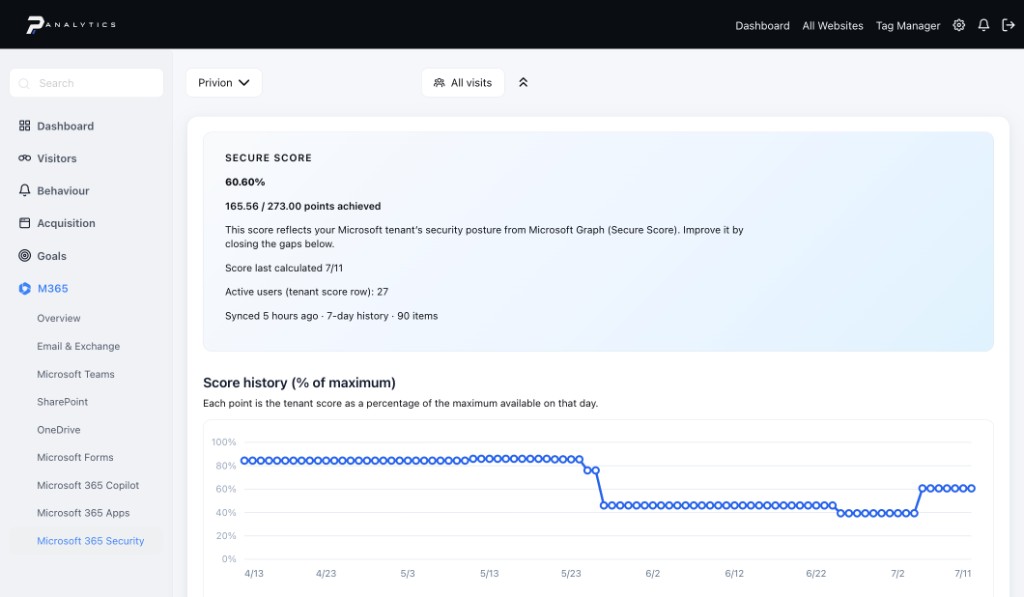Click the Behaviour bell icon in sidebar
Image resolution: width=1024 pixels, height=597 pixels.
tap(24, 190)
